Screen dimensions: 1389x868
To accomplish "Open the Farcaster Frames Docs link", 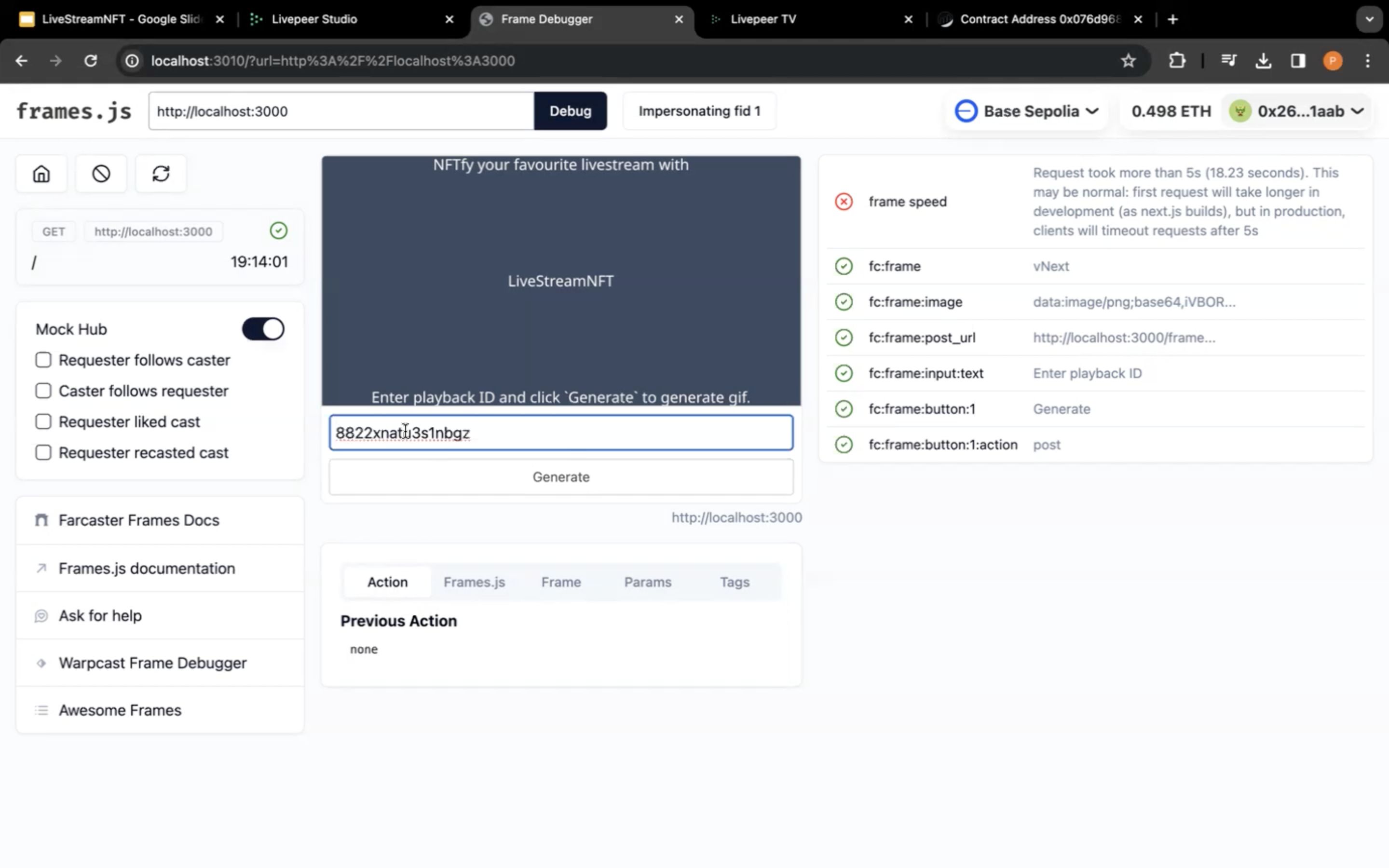I will pos(138,520).
